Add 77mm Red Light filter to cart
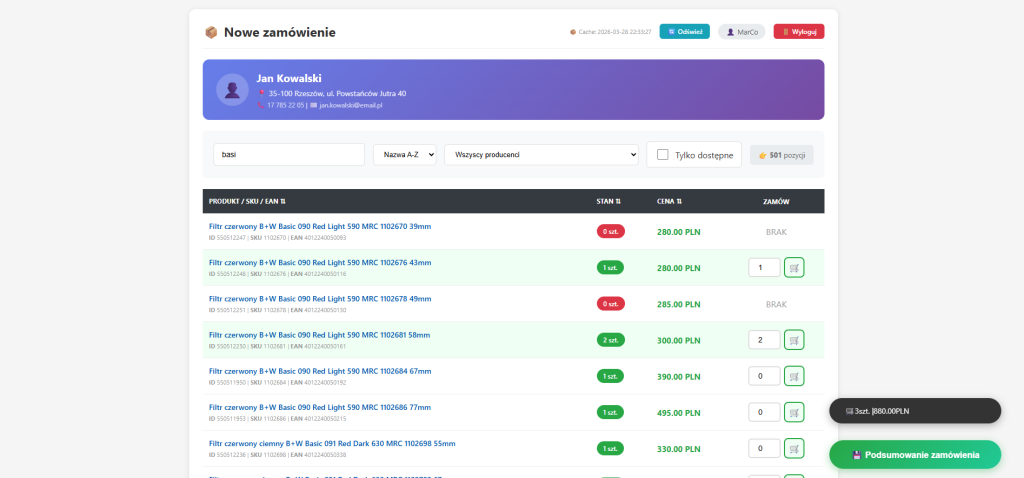Image resolution: width=1024 pixels, height=478 pixels. tap(793, 412)
